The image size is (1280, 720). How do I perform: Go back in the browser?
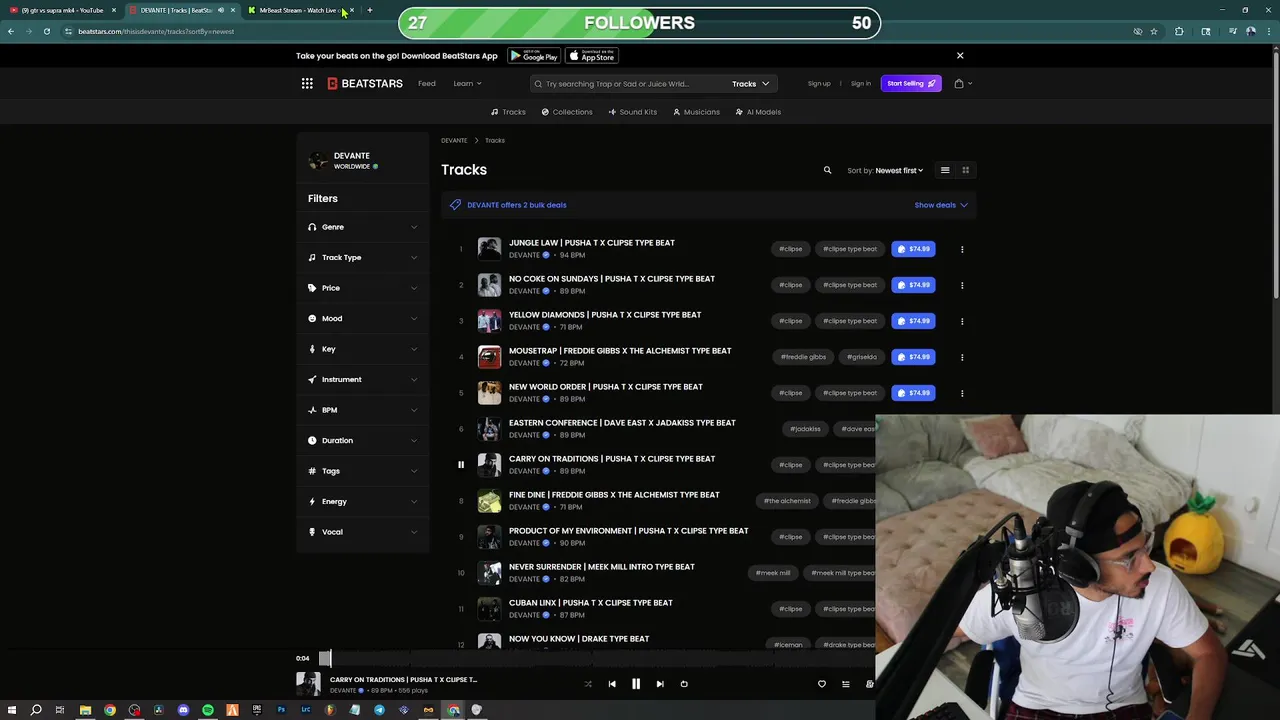tap(11, 31)
